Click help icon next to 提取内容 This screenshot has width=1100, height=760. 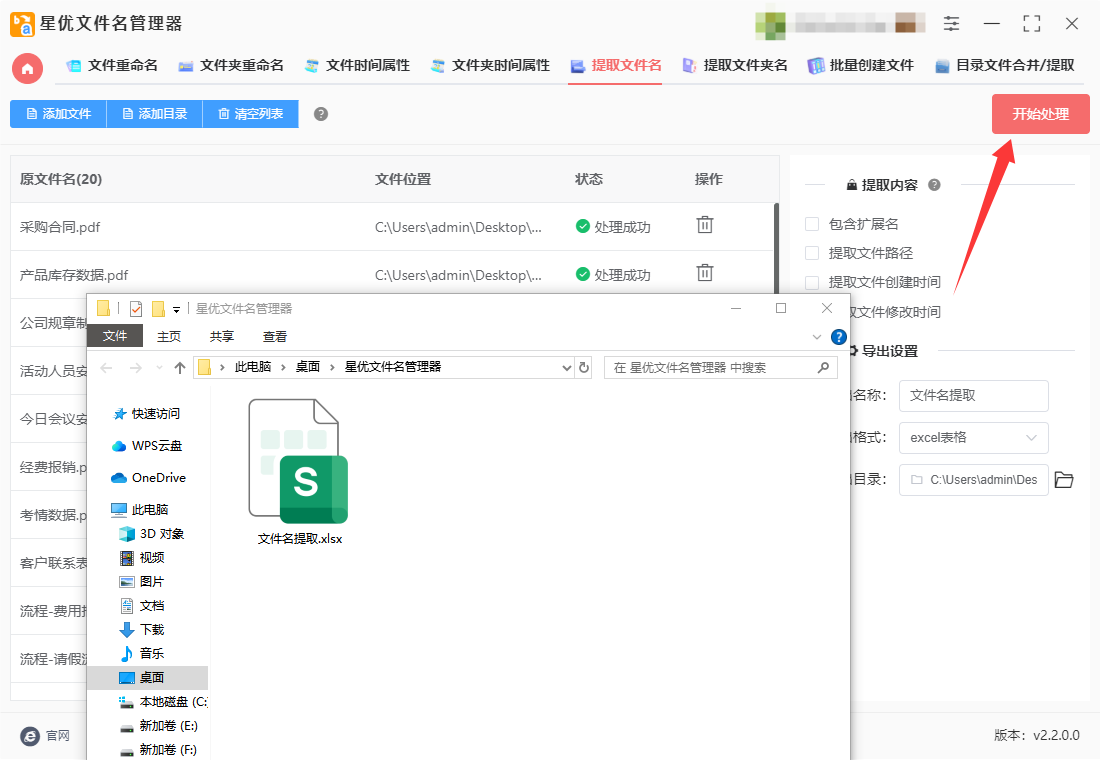tap(934, 185)
